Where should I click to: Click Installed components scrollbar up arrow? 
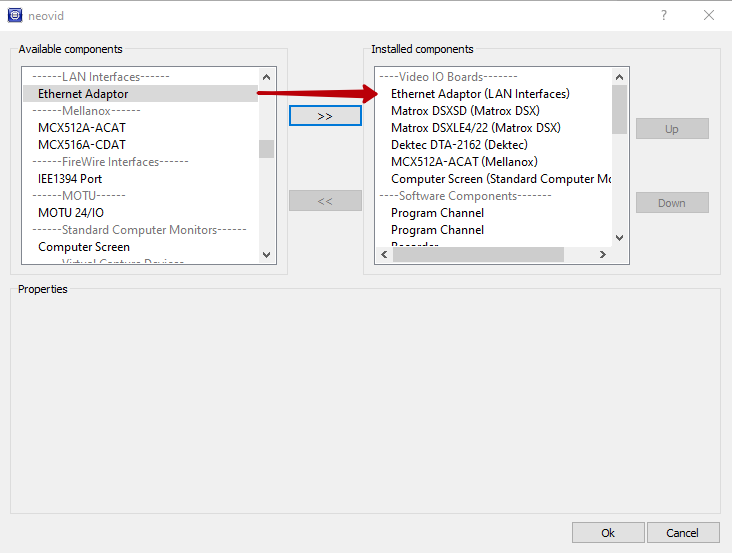(x=619, y=77)
